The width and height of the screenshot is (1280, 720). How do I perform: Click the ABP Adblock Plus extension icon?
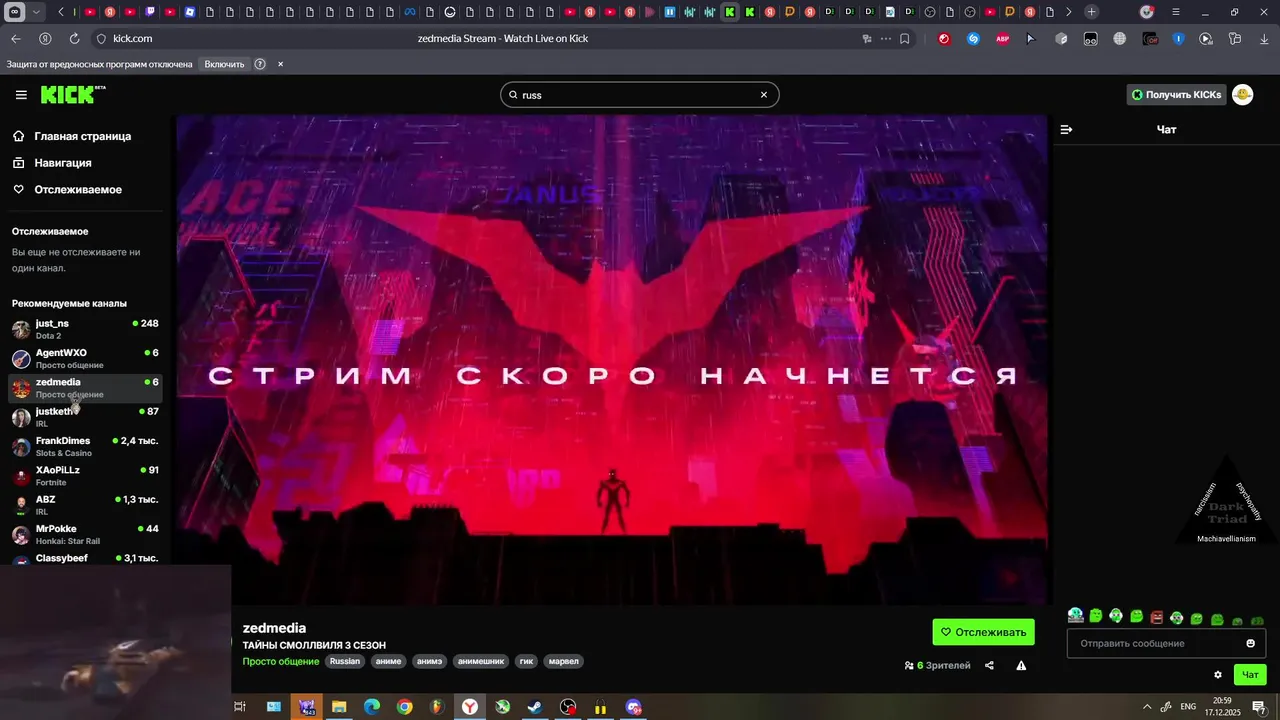[1002, 39]
